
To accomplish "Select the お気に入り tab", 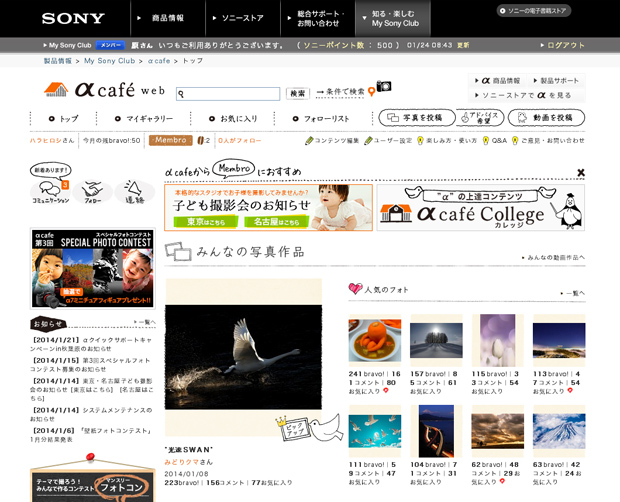I will 233,119.
